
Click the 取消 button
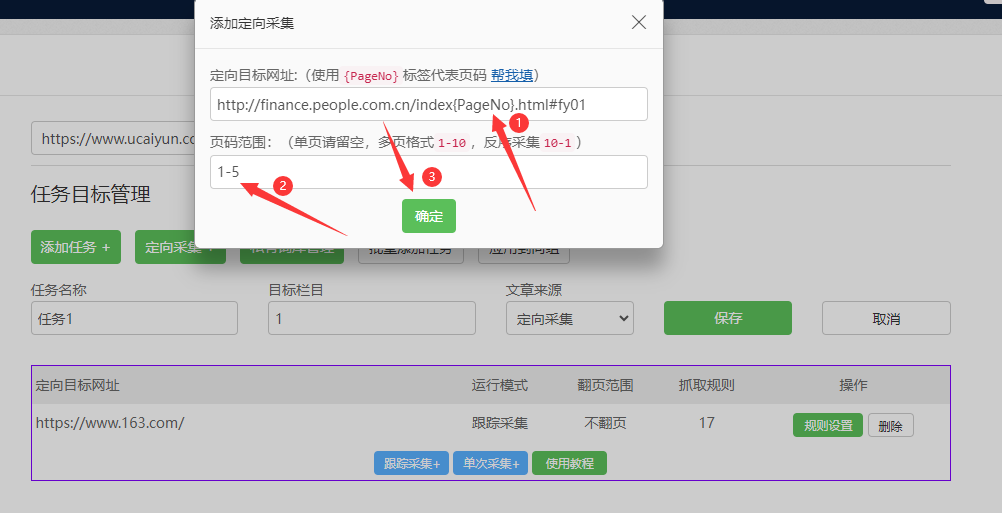point(885,318)
